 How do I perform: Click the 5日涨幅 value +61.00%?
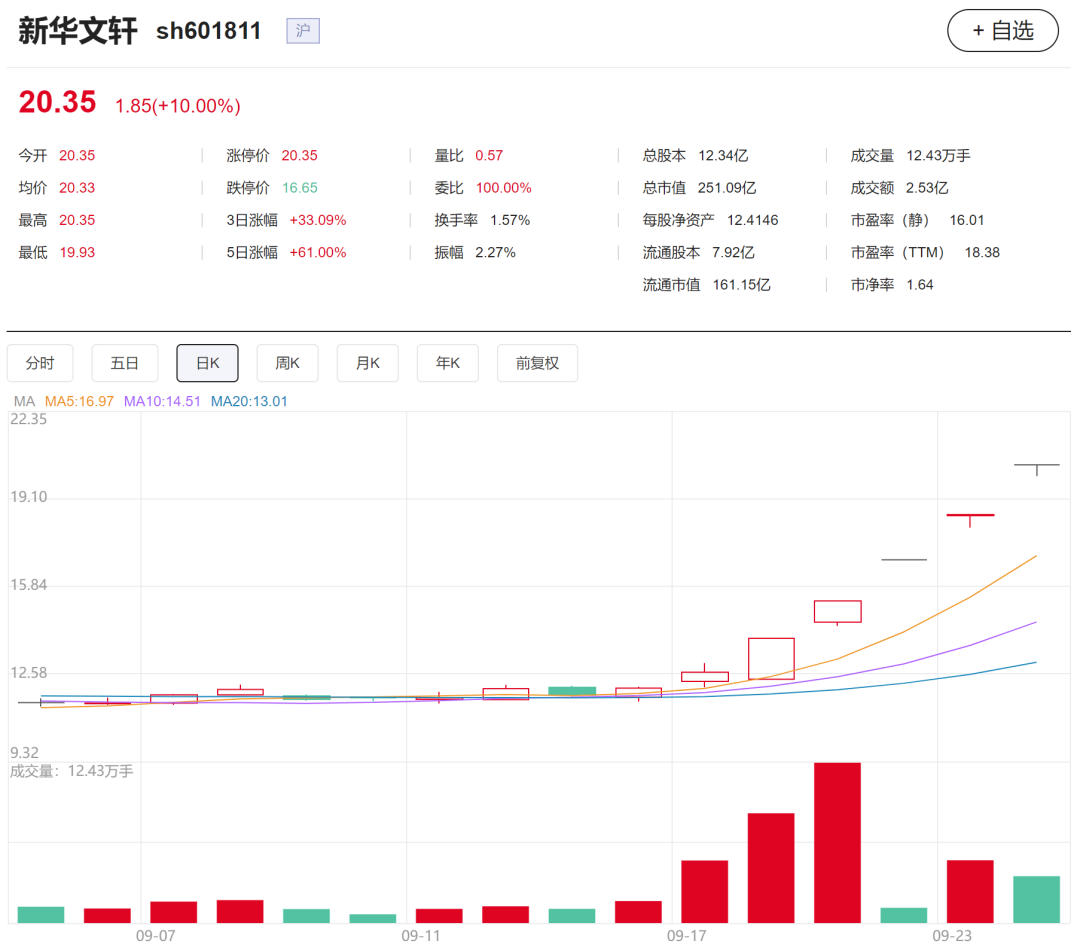318,253
